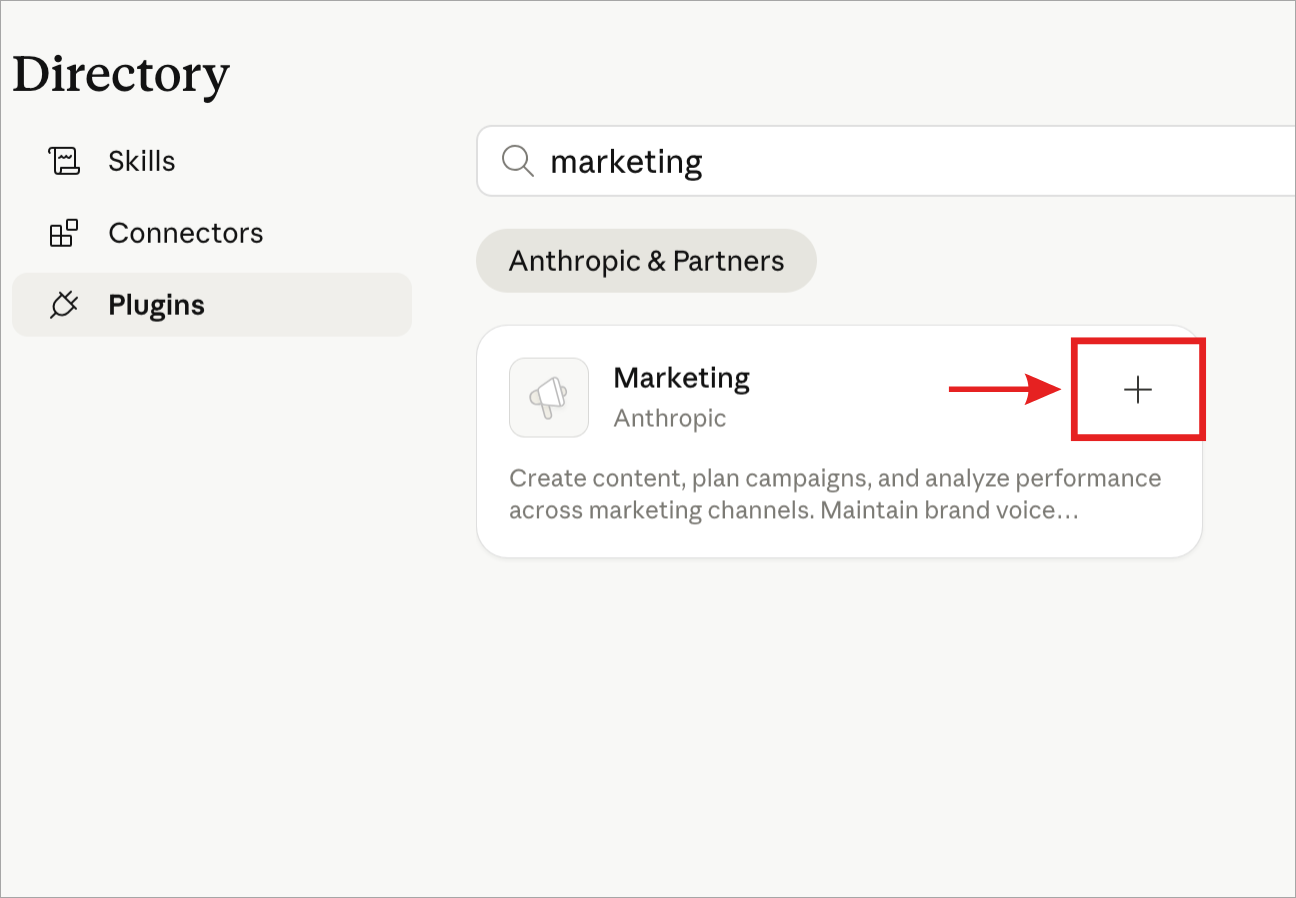Click the Directory heading
The height and width of the screenshot is (898, 1296).
click(121, 75)
